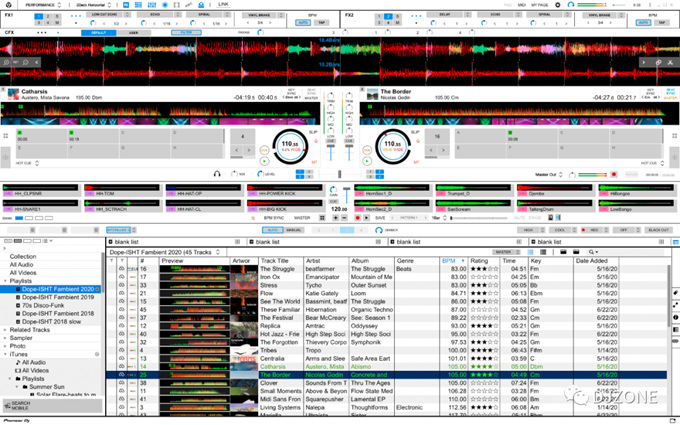Click lighting MANUAL mode button
Screen dimensions: 680x425
pos(294,230)
